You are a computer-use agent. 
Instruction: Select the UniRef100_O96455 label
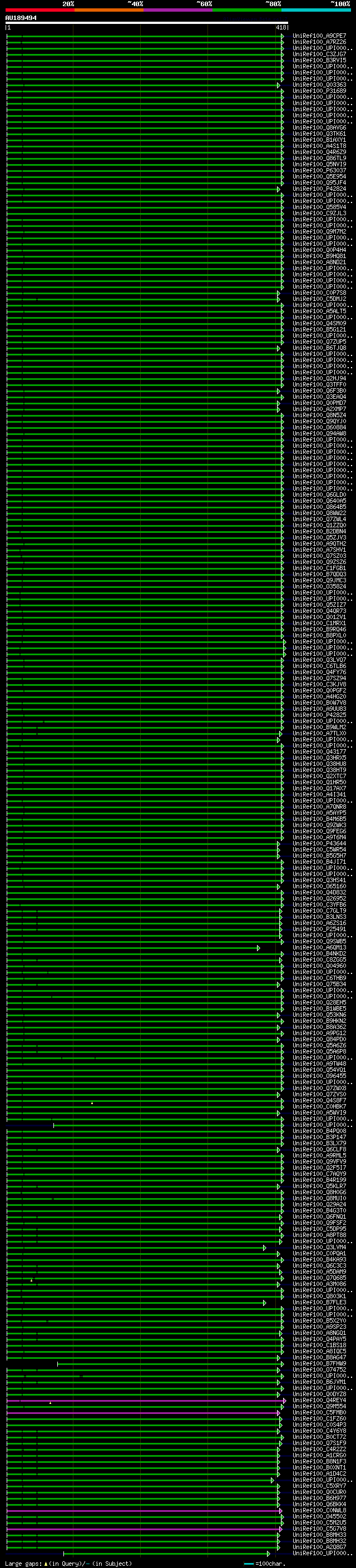pos(319,1076)
